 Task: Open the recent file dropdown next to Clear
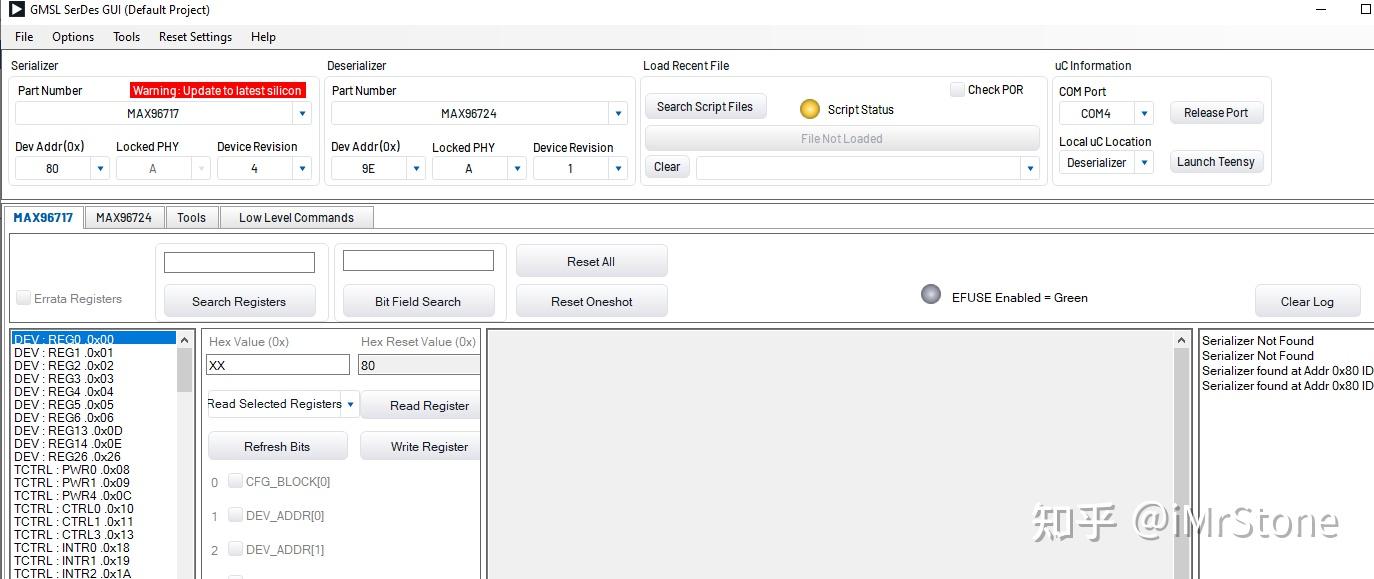click(x=1029, y=167)
